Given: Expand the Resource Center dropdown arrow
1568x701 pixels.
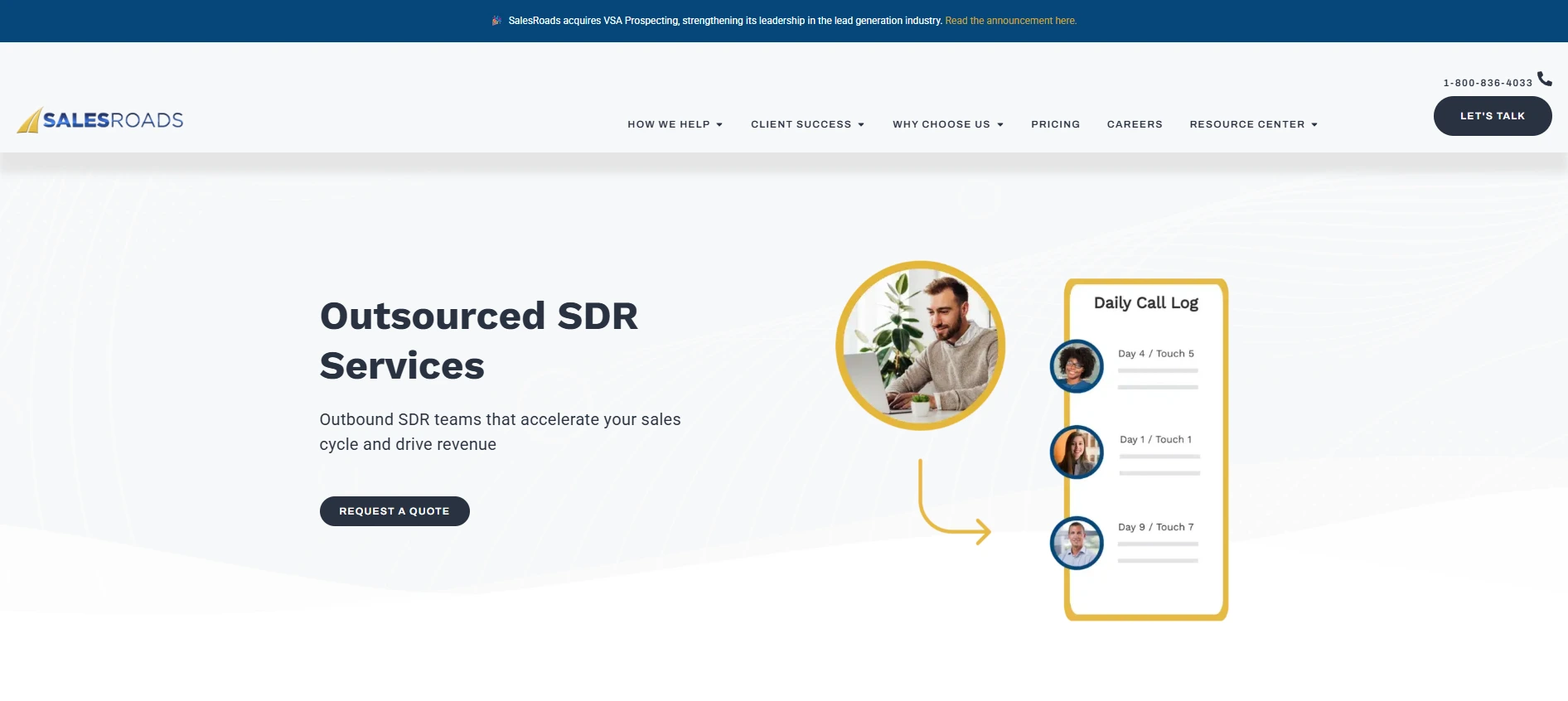Looking at the screenshot, I should pyautogui.click(x=1314, y=125).
